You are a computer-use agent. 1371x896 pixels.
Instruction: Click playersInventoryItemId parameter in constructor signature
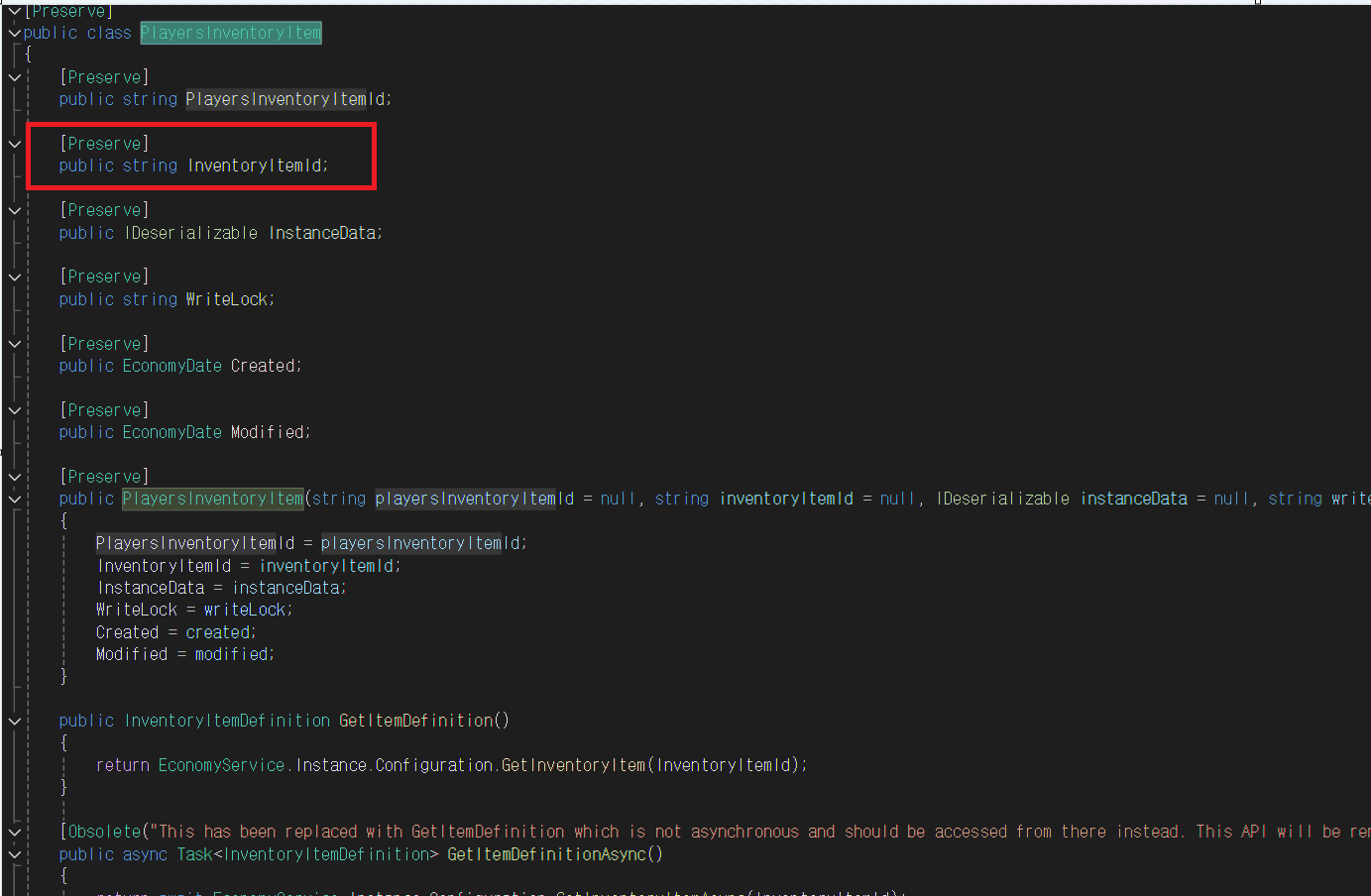[x=475, y=499]
